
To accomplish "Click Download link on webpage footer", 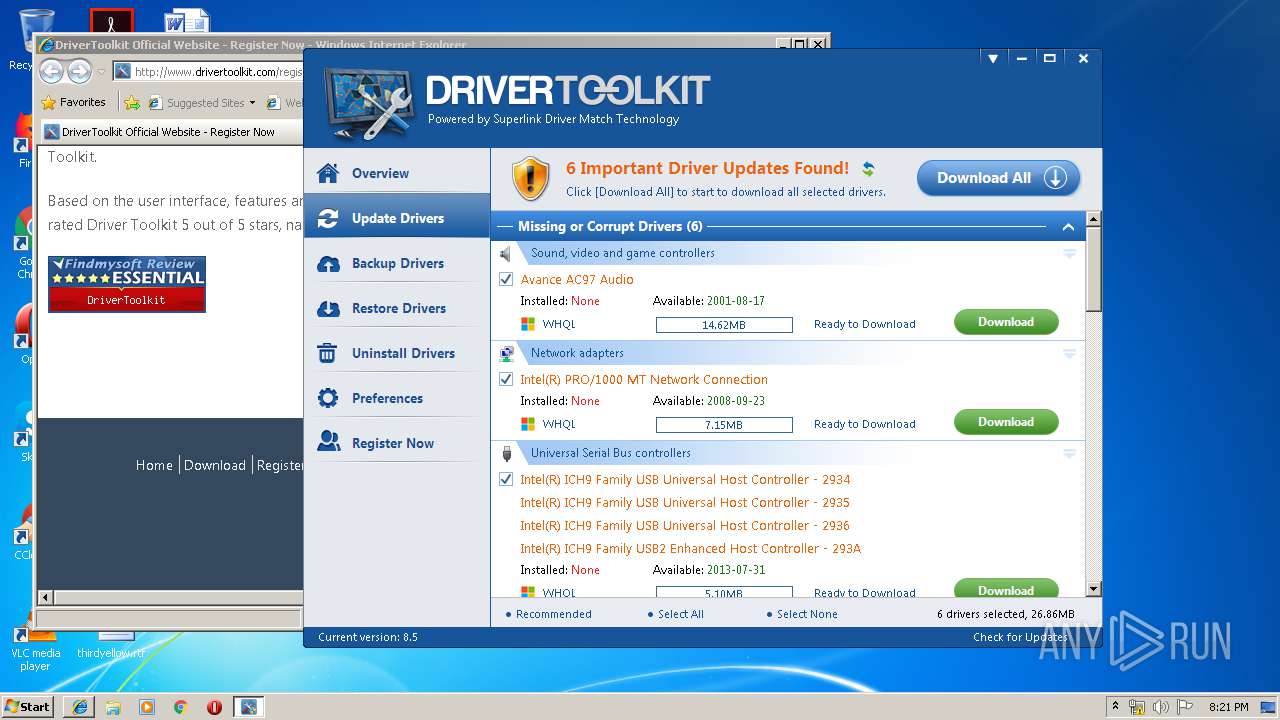I will coord(215,465).
